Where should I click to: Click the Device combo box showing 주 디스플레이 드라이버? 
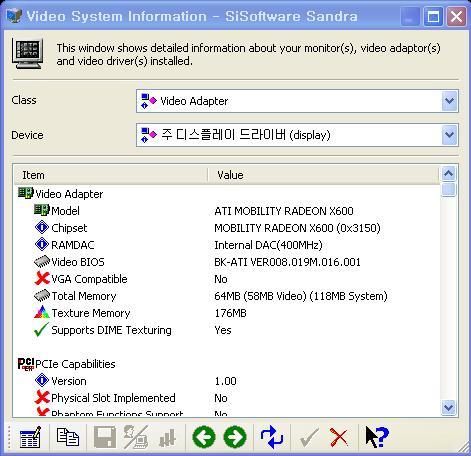tap(297, 135)
